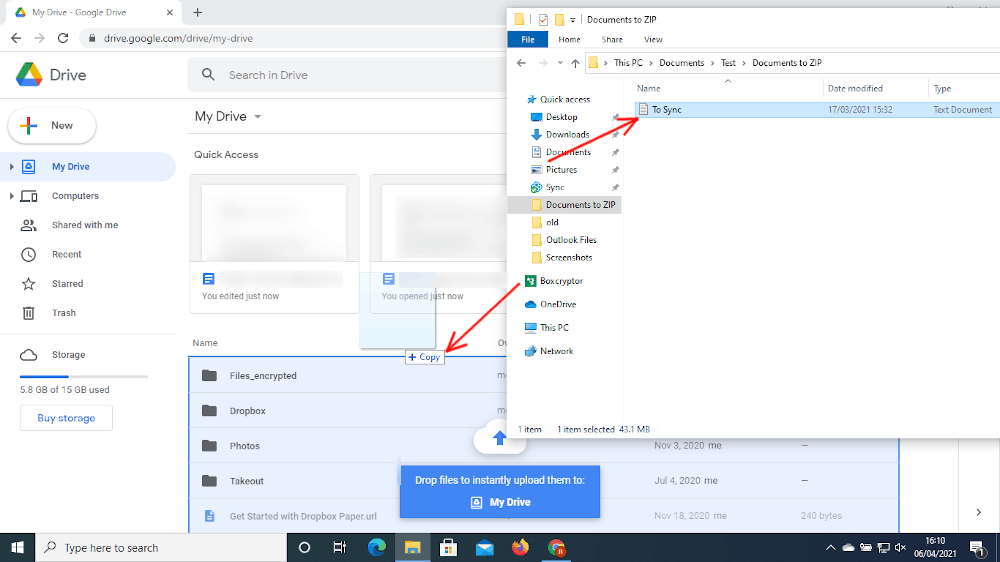Click the Chrome address bar URL
This screenshot has height=562, width=1000.
(x=178, y=38)
